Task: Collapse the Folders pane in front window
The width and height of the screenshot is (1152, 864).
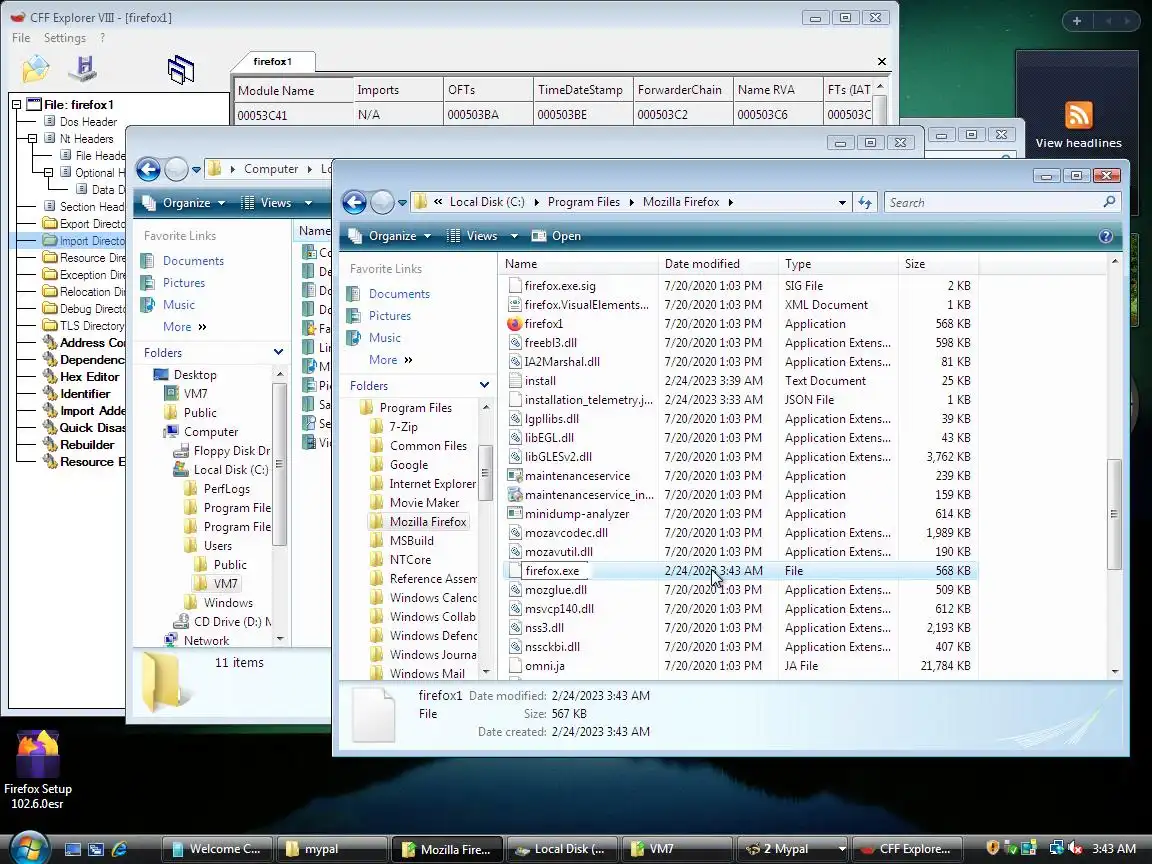Action: click(x=484, y=385)
